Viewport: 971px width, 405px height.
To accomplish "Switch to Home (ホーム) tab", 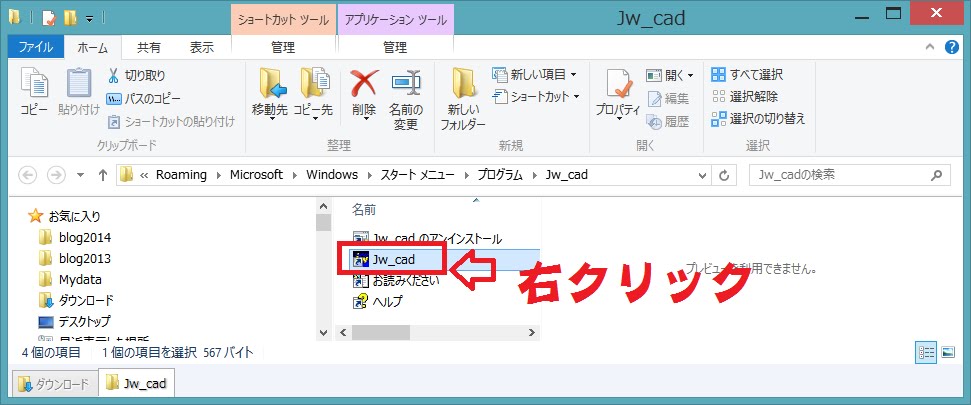I will coord(93,48).
